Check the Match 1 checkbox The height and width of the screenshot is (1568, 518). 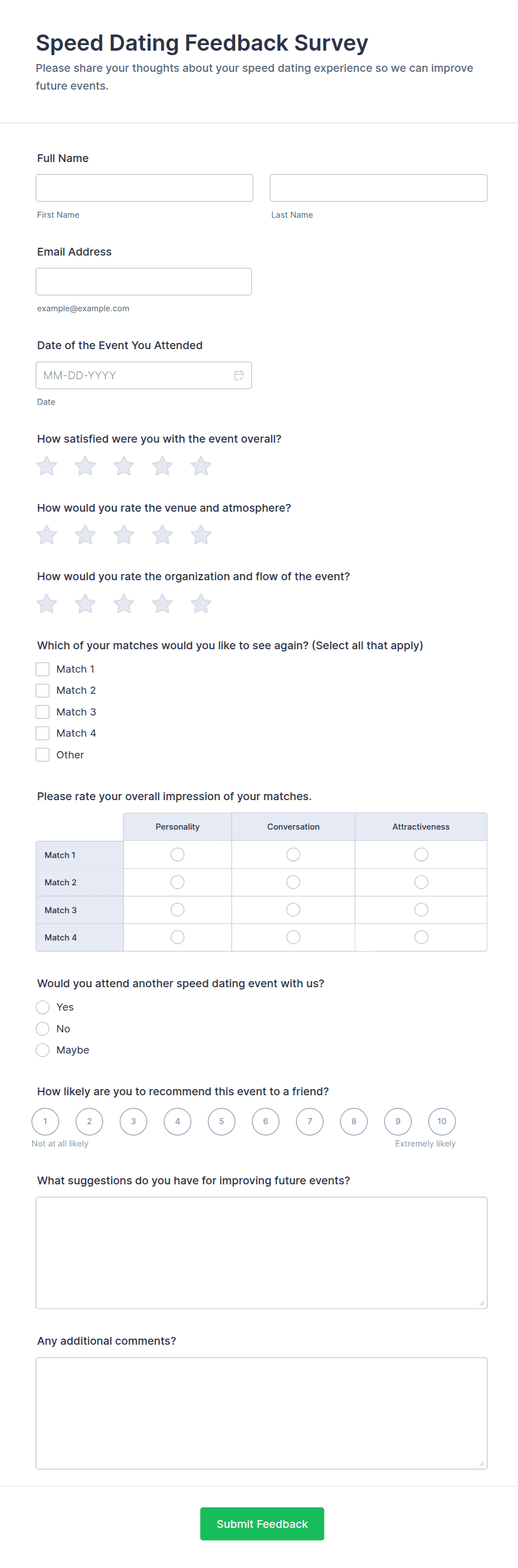coord(42,669)
